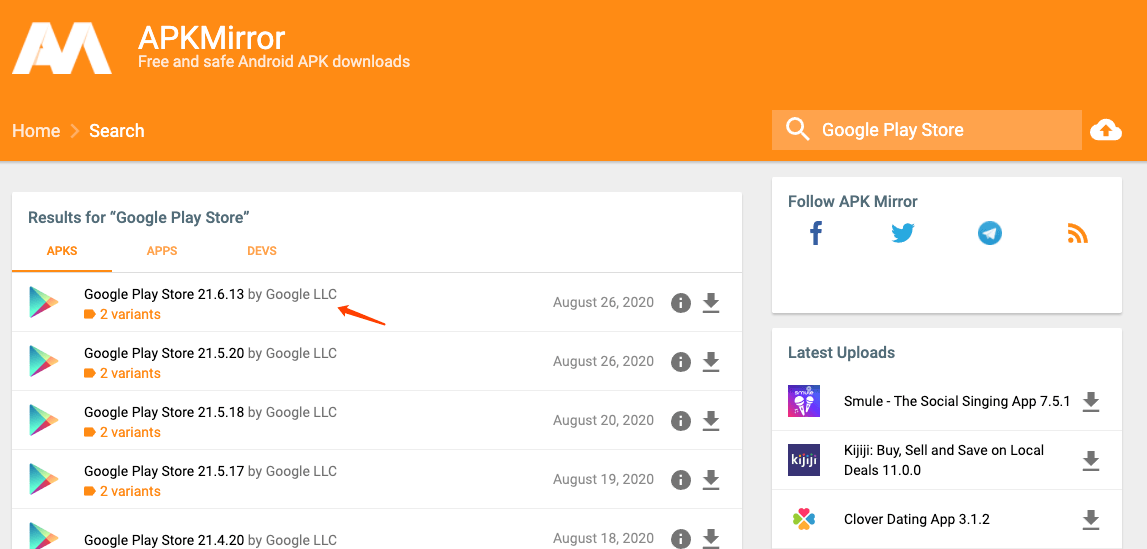Switch to the APKS tab
This screenshot has height=549, width=1147.
pos(62,251)
